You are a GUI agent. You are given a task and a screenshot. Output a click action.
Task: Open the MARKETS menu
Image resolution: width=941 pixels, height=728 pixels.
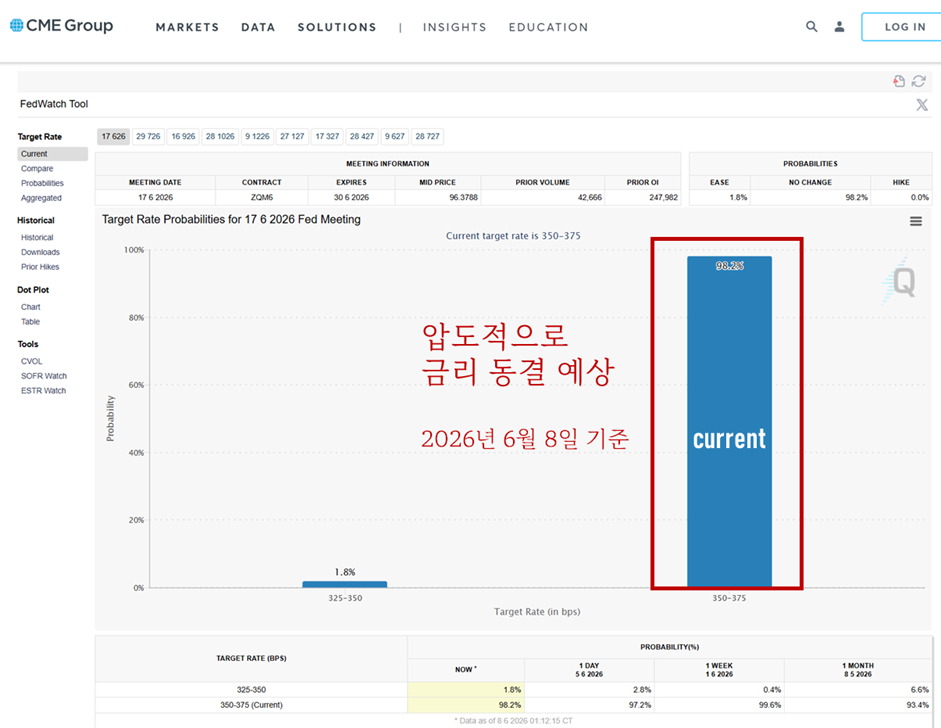(187, 27)
